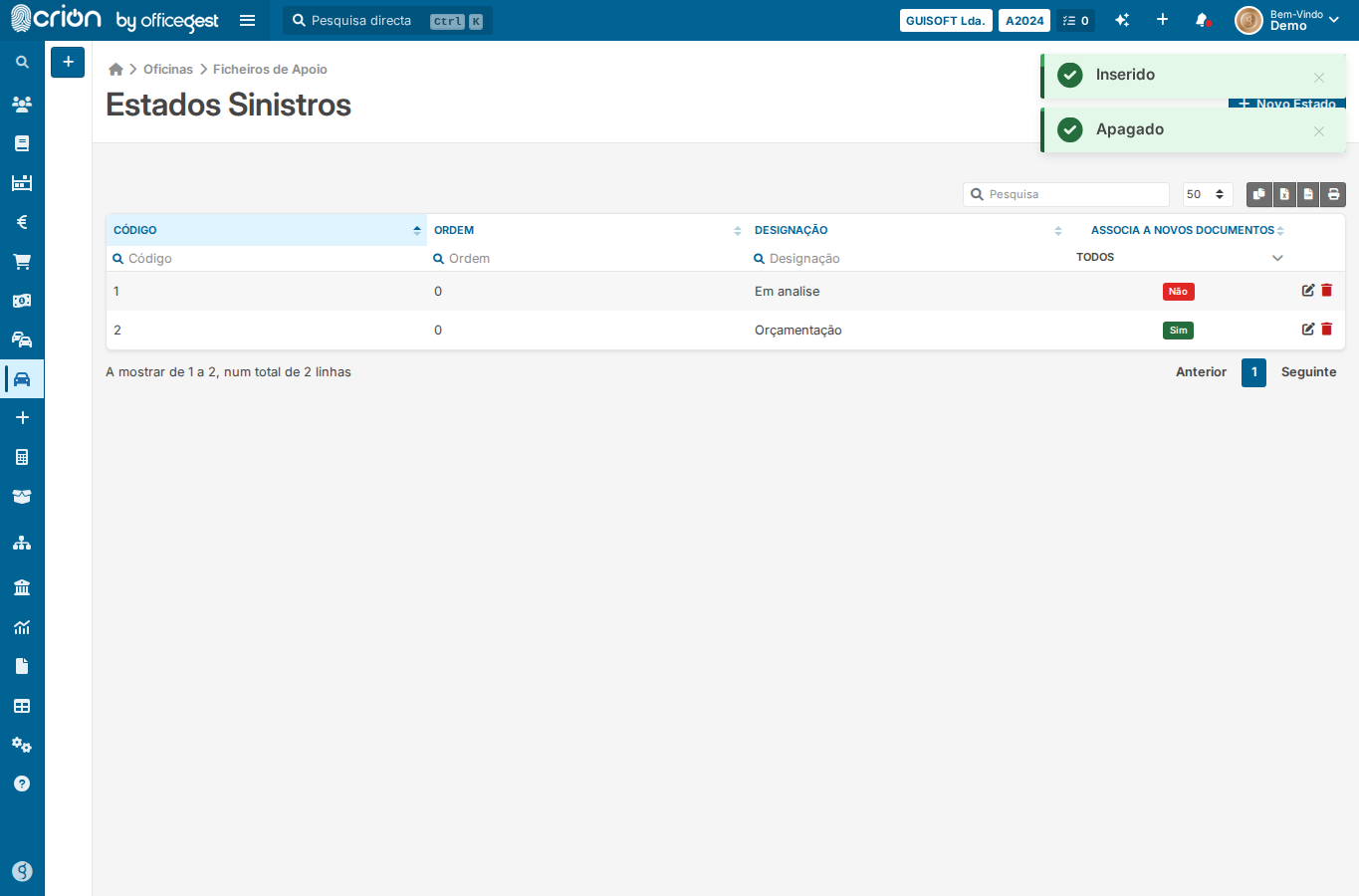1359x896 pixels.
Task: Open the notifications bell icon
Action: pyautogui.click(x=1202, y=20)
